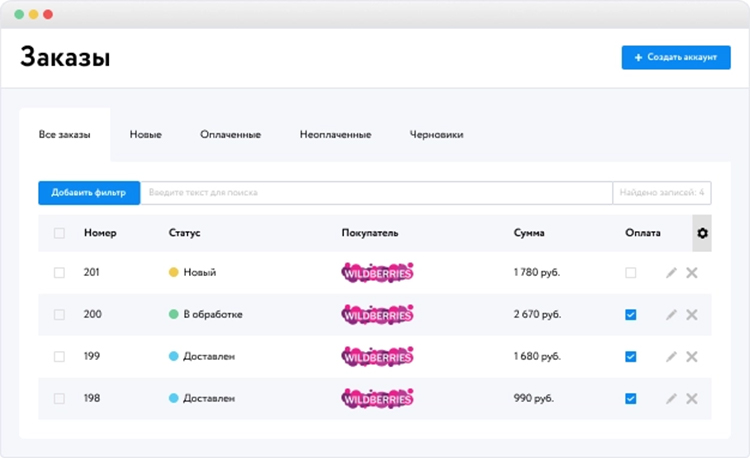Uncheck the Оплата checkbox for order 200
The image size is (750, 458).
click(630, 314)
